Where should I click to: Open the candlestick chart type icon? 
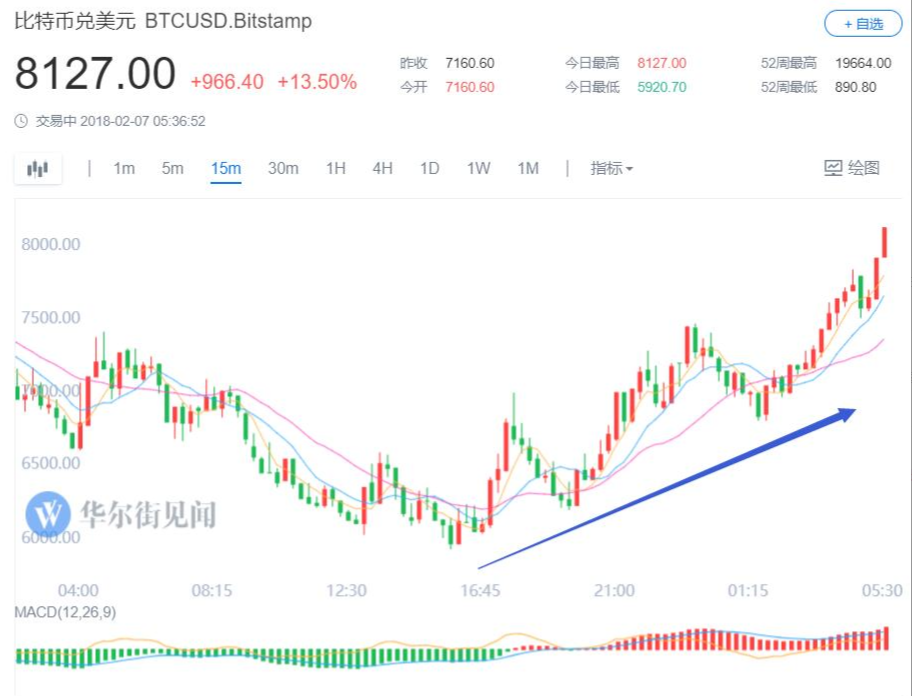pos(38,169)
